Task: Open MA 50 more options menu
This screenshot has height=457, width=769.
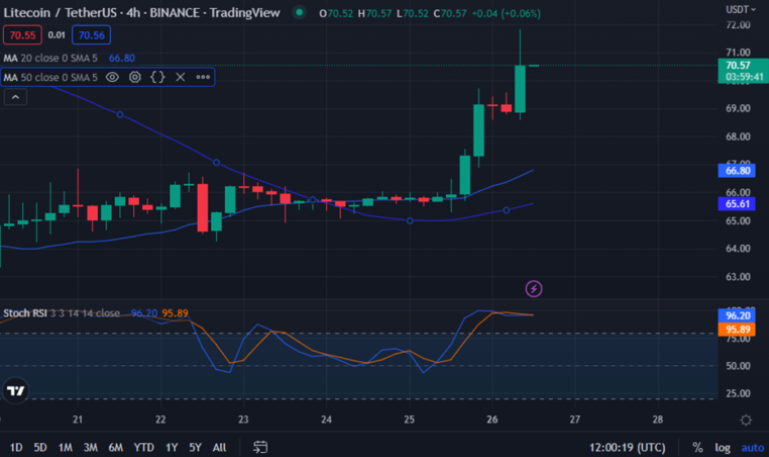Action: (x=203, y=77)
